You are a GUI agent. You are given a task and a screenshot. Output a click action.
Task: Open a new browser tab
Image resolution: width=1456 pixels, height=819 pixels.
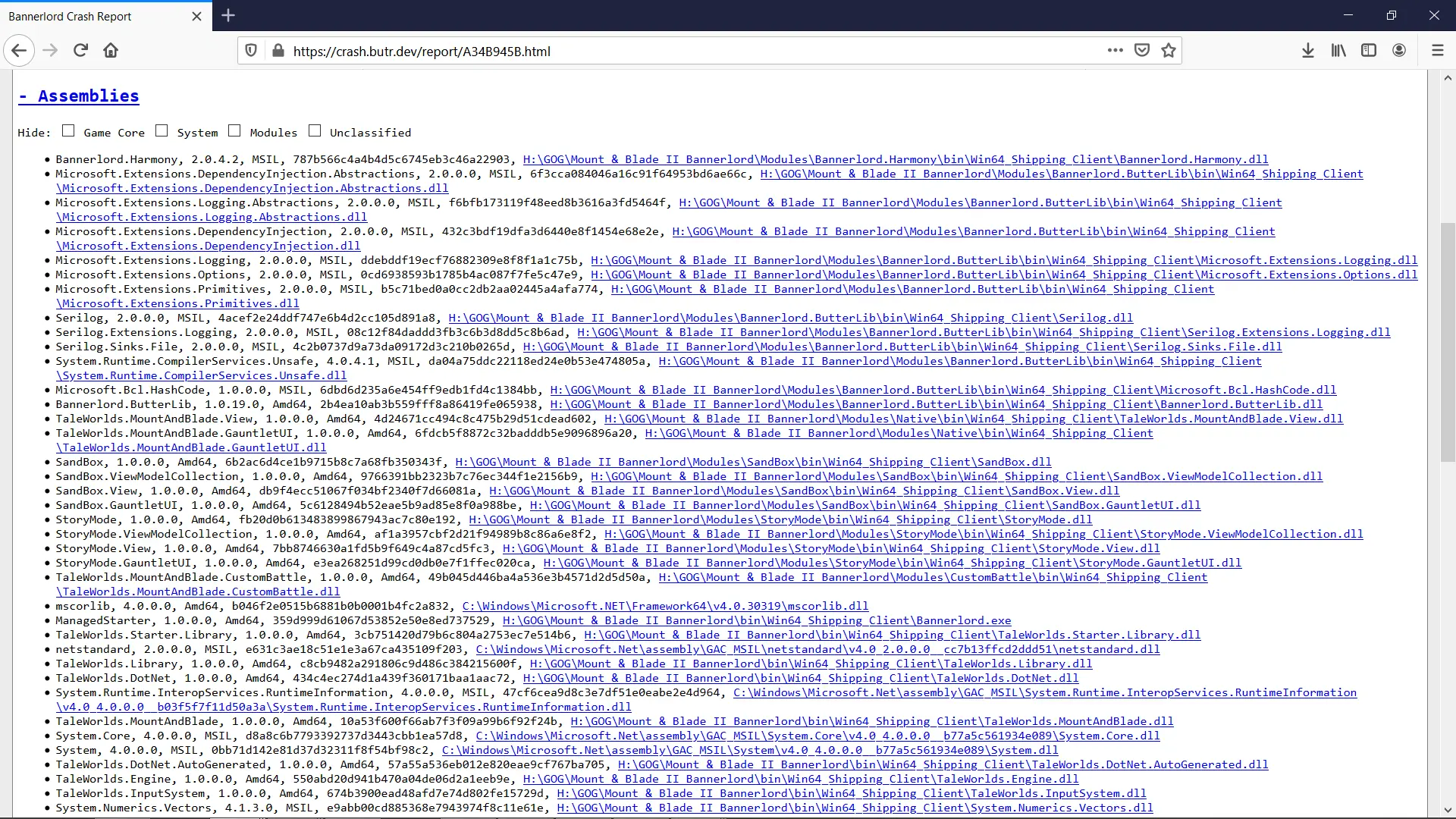click(x=228, y=15)
